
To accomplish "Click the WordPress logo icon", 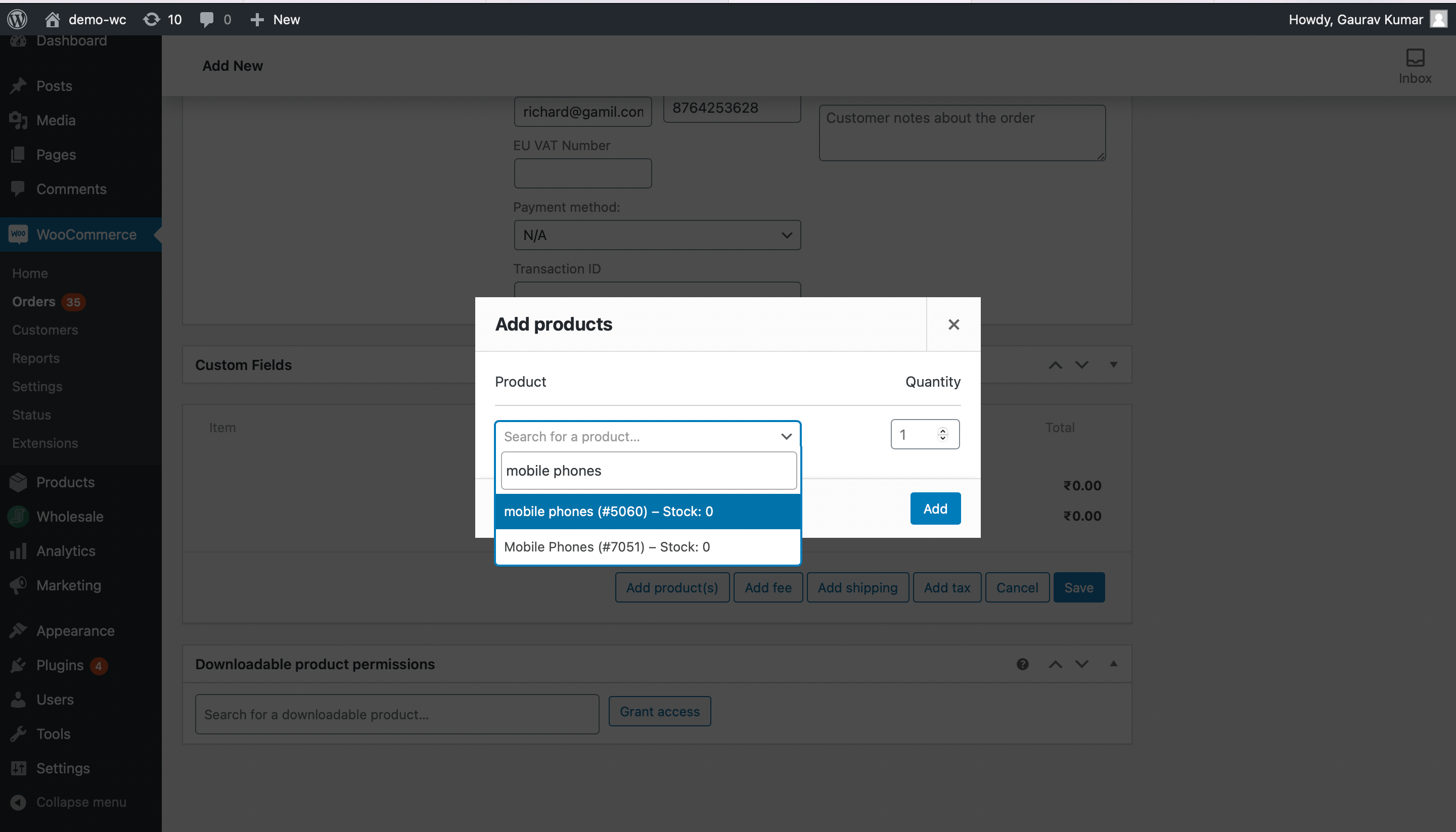I will click(x=17, y=19).
